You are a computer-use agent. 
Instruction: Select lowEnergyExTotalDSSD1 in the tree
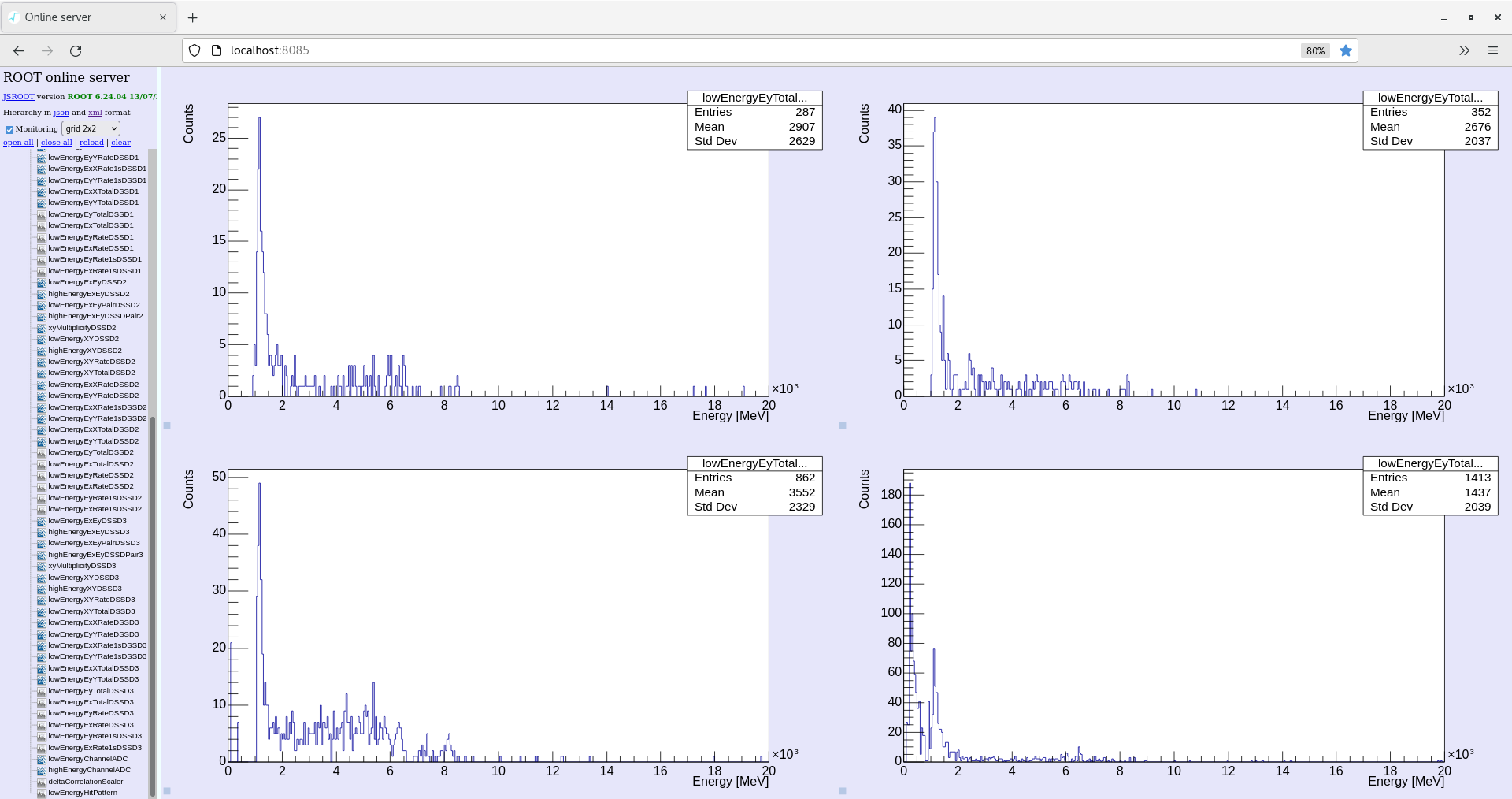91,225
